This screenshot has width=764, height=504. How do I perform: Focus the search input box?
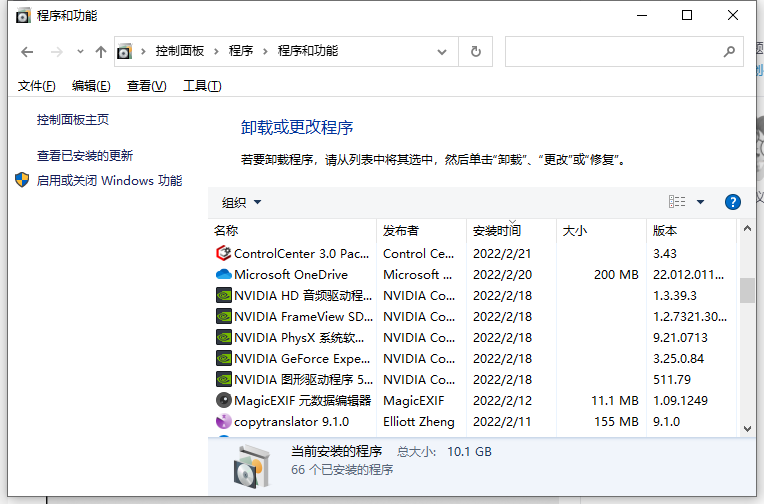click(614, 51)
